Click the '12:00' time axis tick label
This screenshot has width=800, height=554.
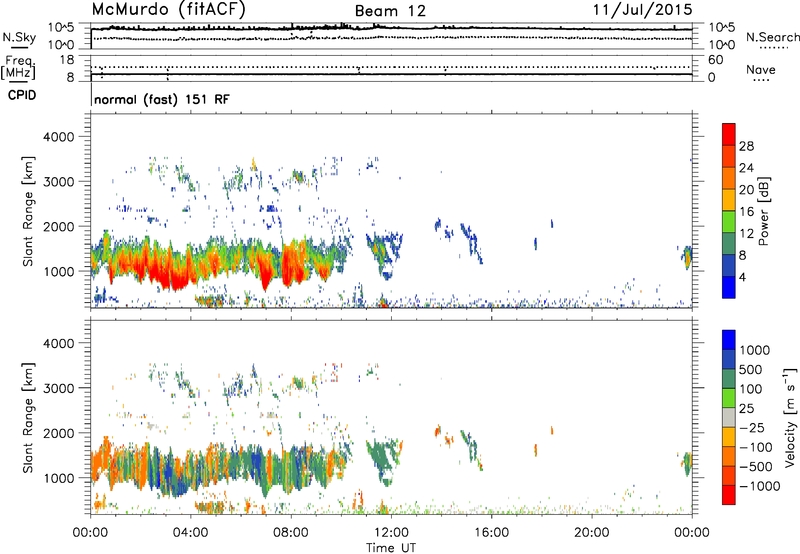pos(391,533)
